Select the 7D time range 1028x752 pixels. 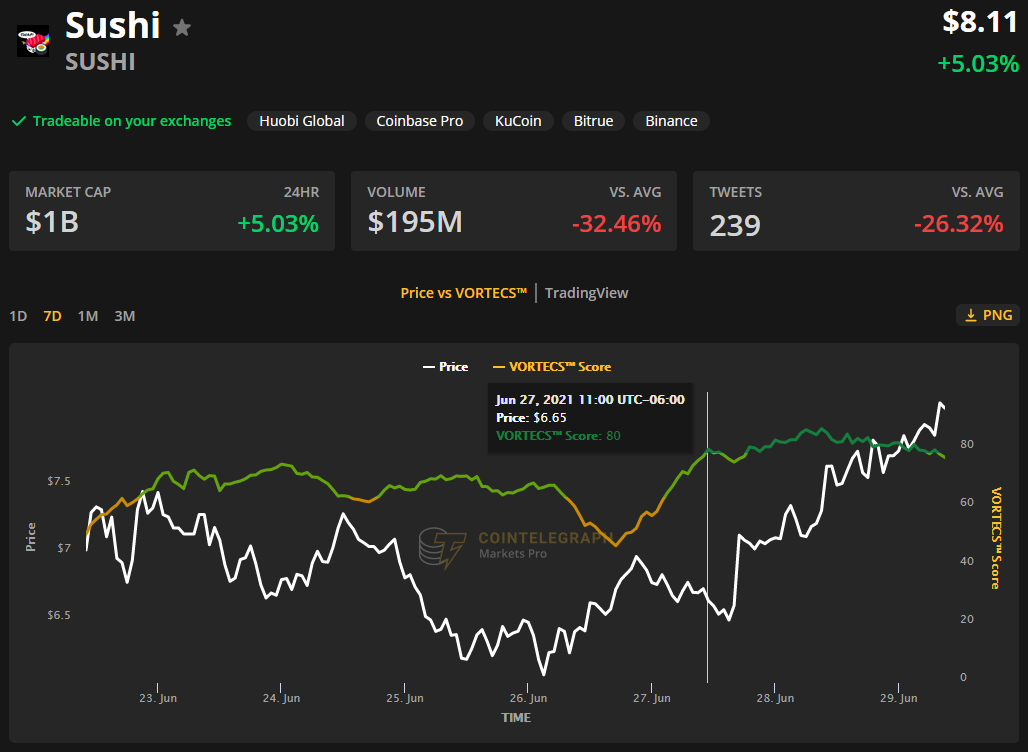coord(52,316)
